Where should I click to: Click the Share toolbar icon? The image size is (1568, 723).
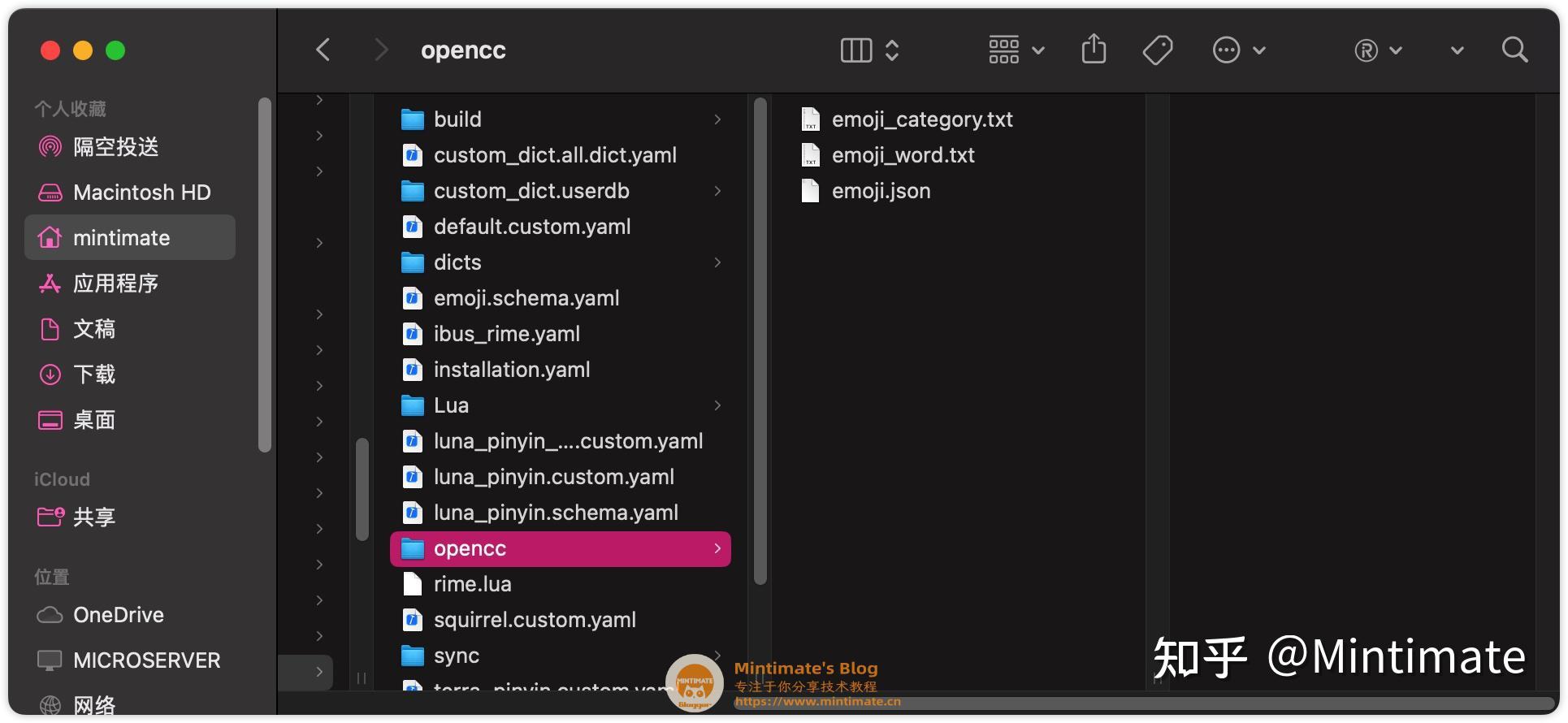click(x=1094, y=50)
